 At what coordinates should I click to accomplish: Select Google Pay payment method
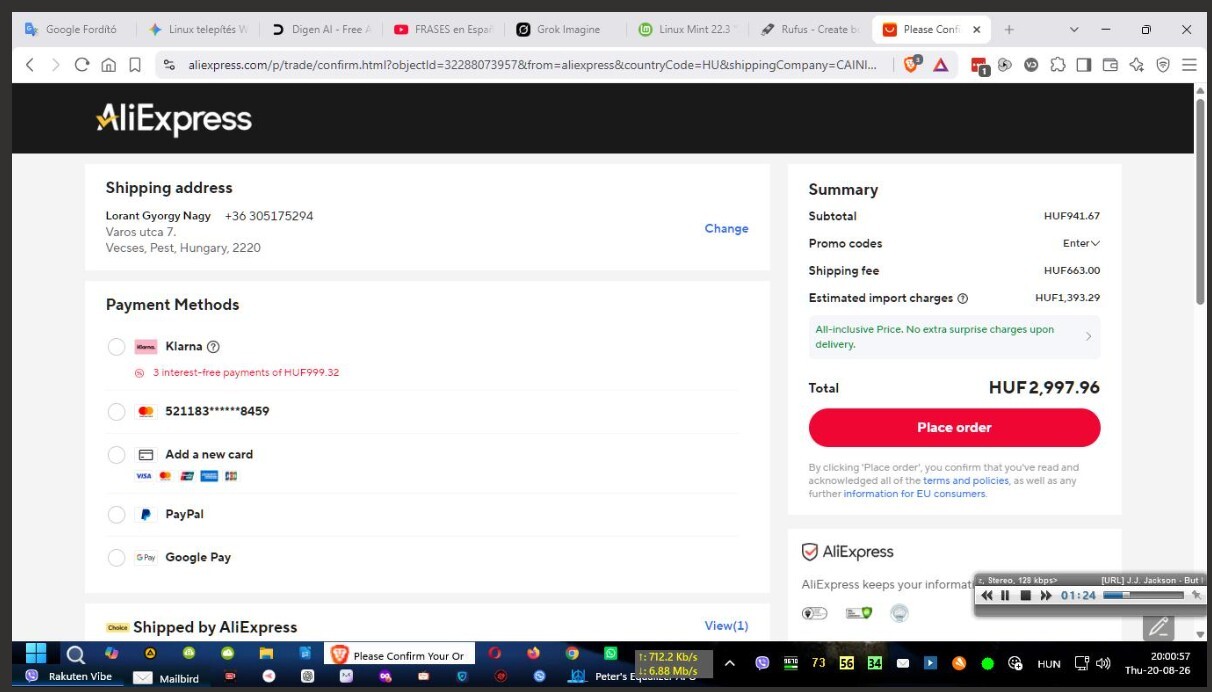pos(117,558)
